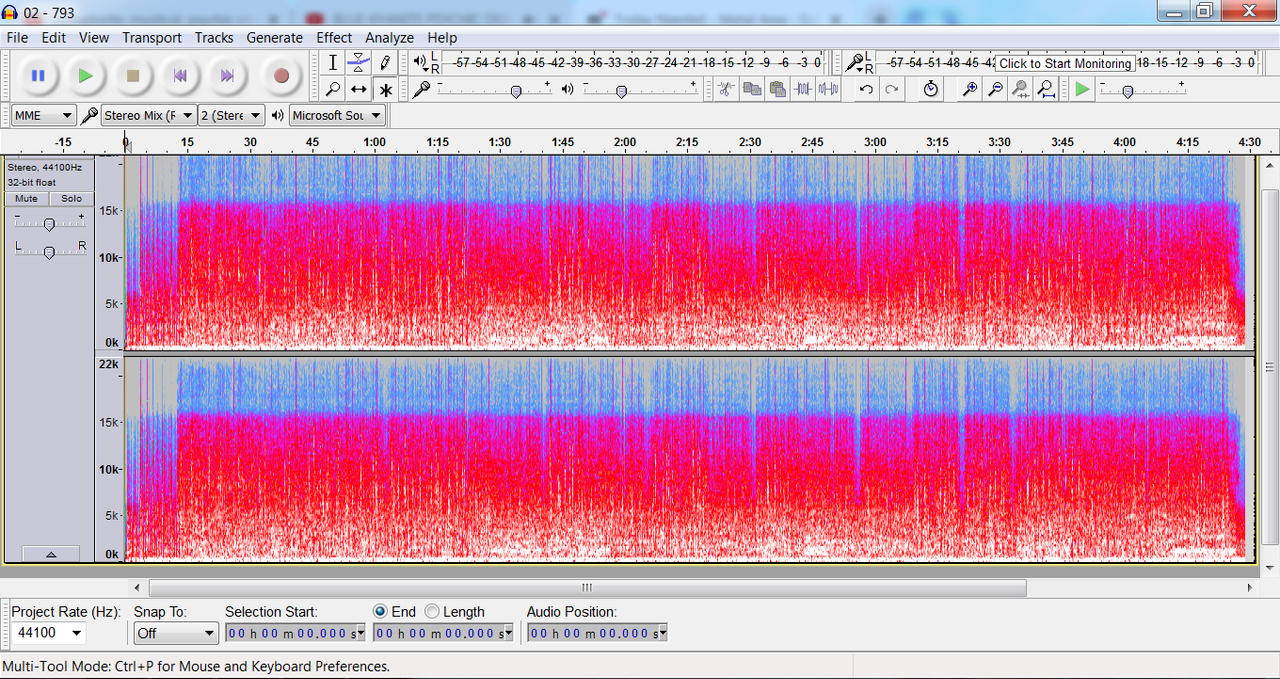Click the 2:00 mark on the timeline ruler

625,142
